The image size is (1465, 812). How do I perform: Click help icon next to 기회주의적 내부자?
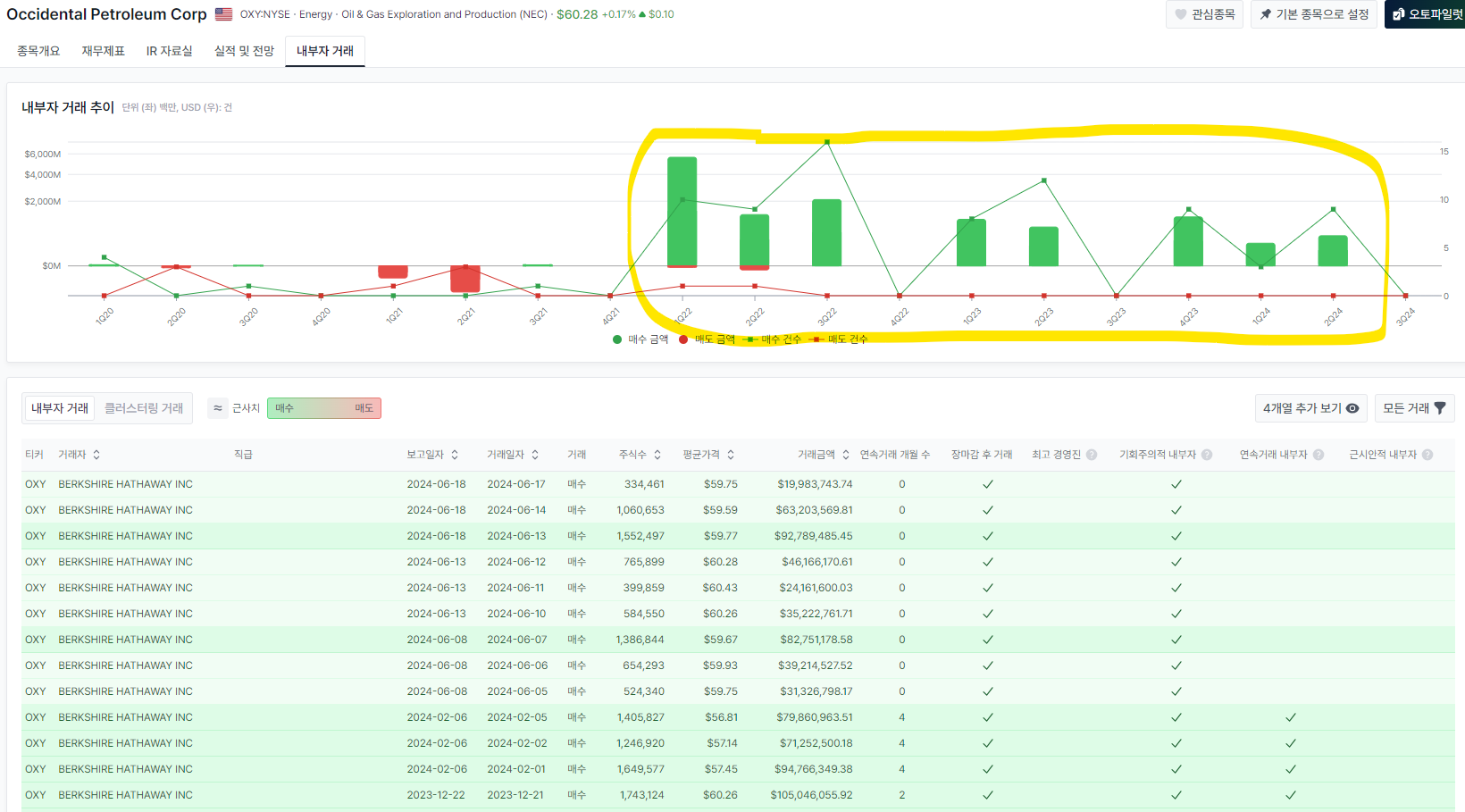(1207, 455)
